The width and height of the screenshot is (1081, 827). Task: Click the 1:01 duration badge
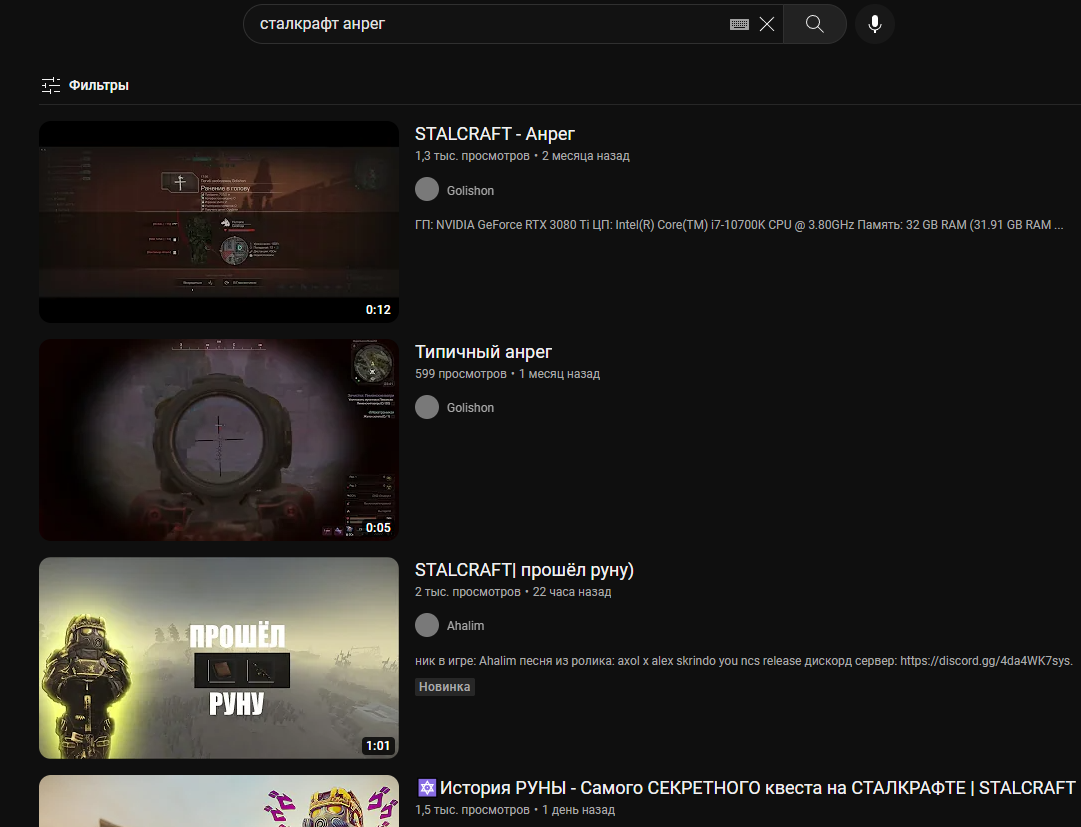378,746
